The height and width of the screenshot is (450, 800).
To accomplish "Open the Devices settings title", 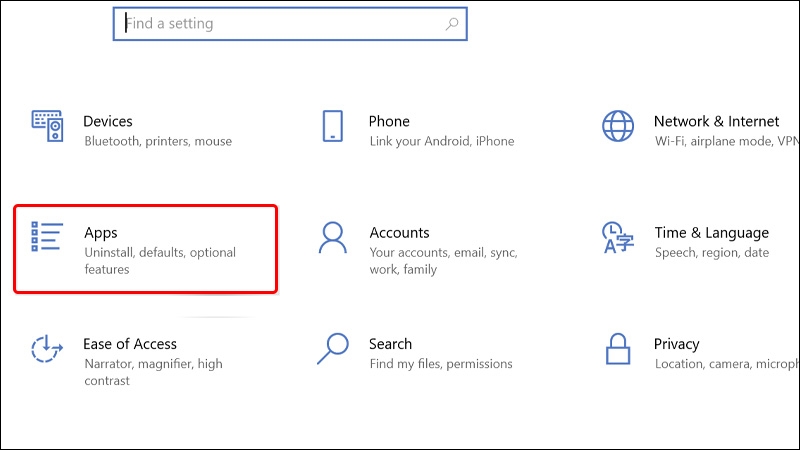I will [x=108, y=121].
